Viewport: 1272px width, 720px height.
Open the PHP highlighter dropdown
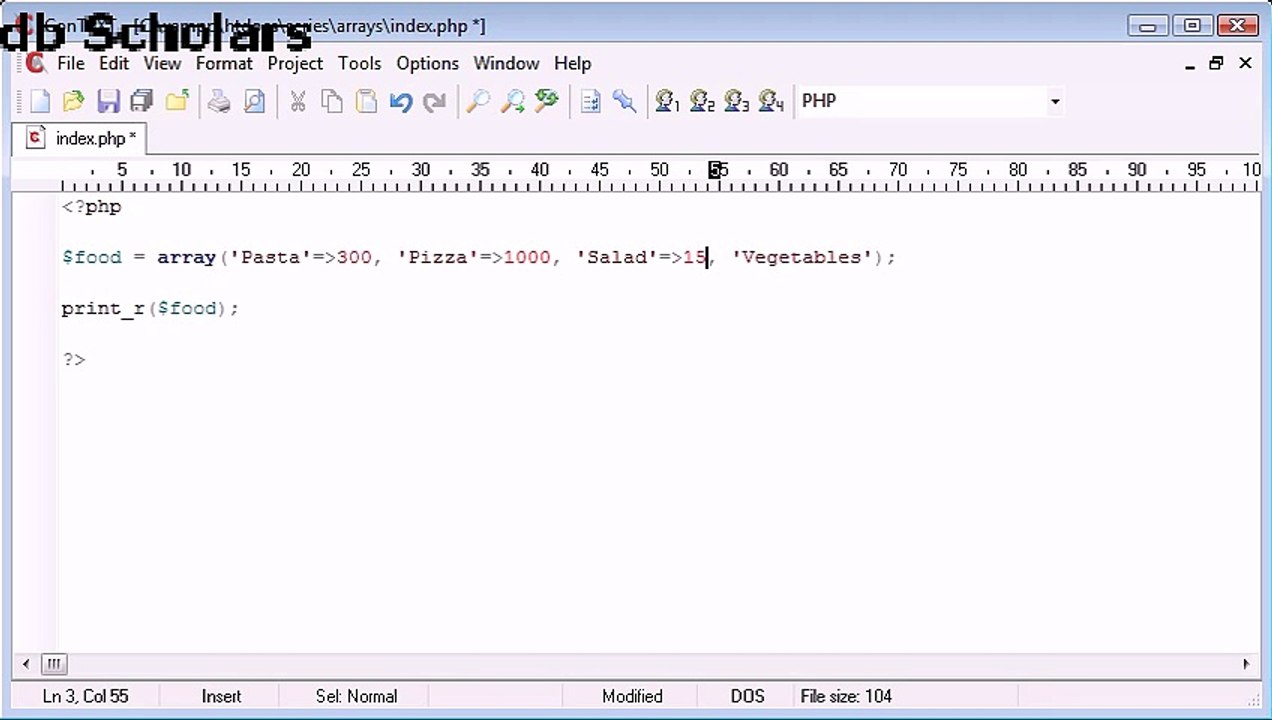pos(1054,101)
